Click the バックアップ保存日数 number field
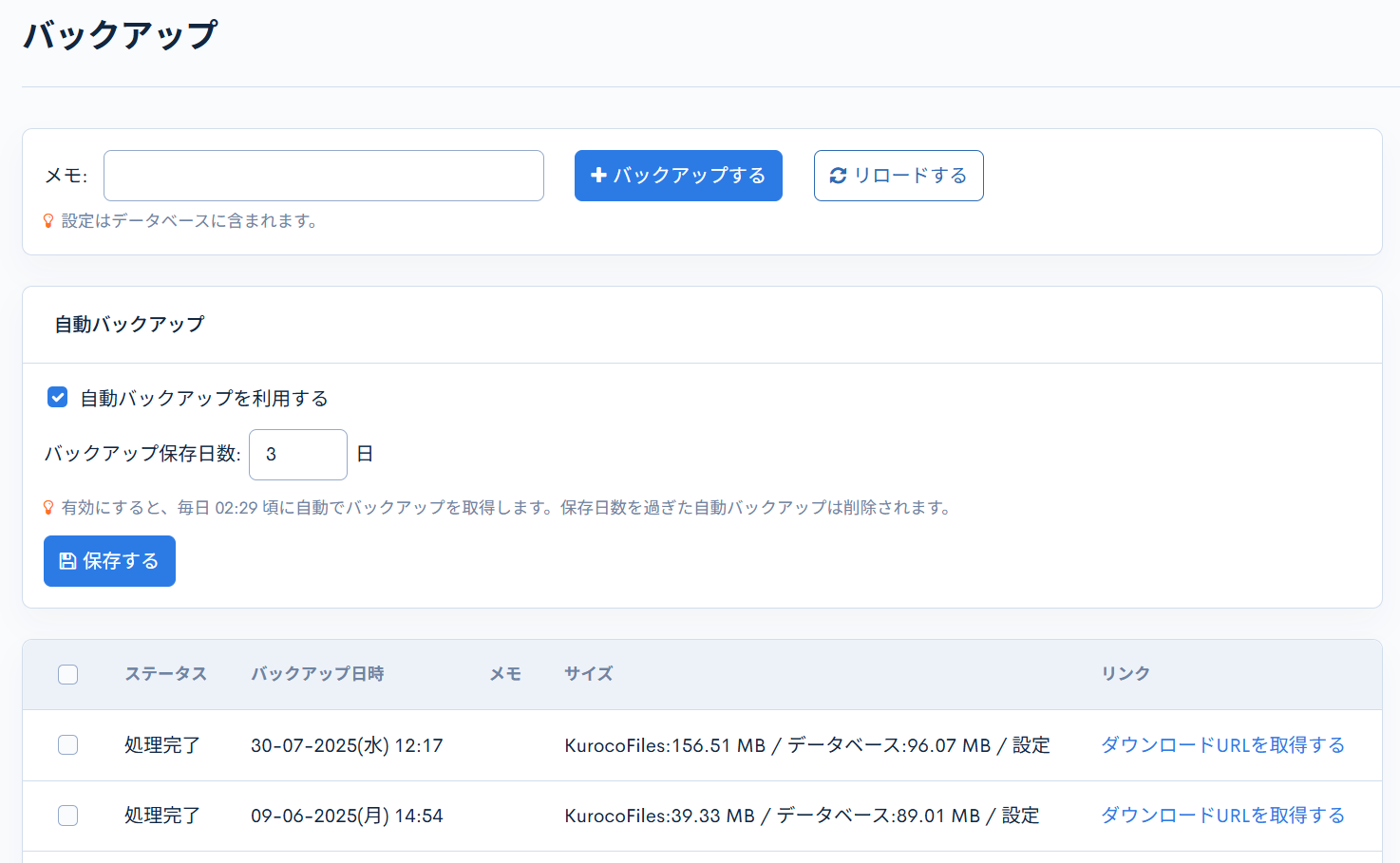The width and height of the screenshot is (1400, 863). (298, 455)
